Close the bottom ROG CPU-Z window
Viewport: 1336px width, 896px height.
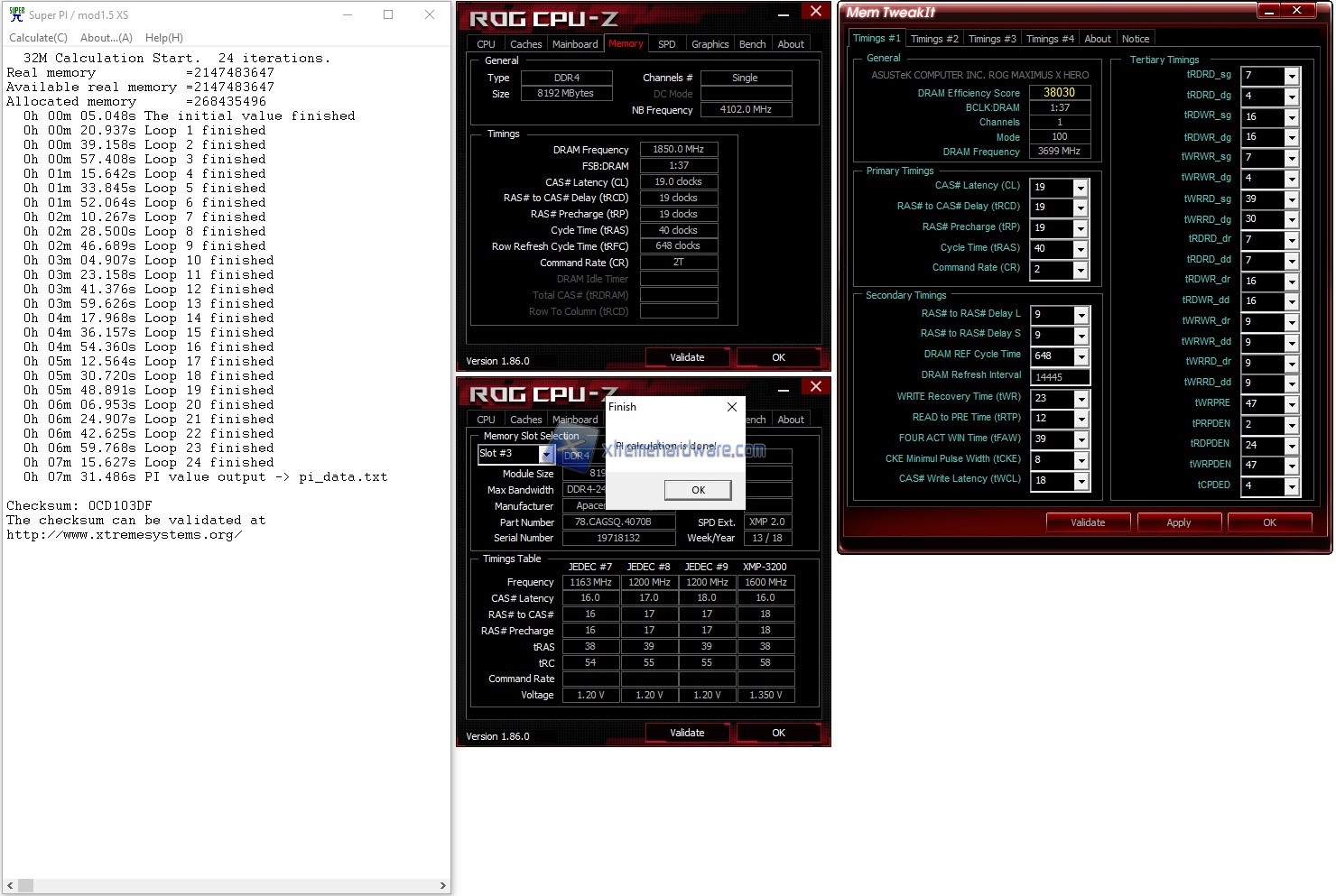(815, 387)
